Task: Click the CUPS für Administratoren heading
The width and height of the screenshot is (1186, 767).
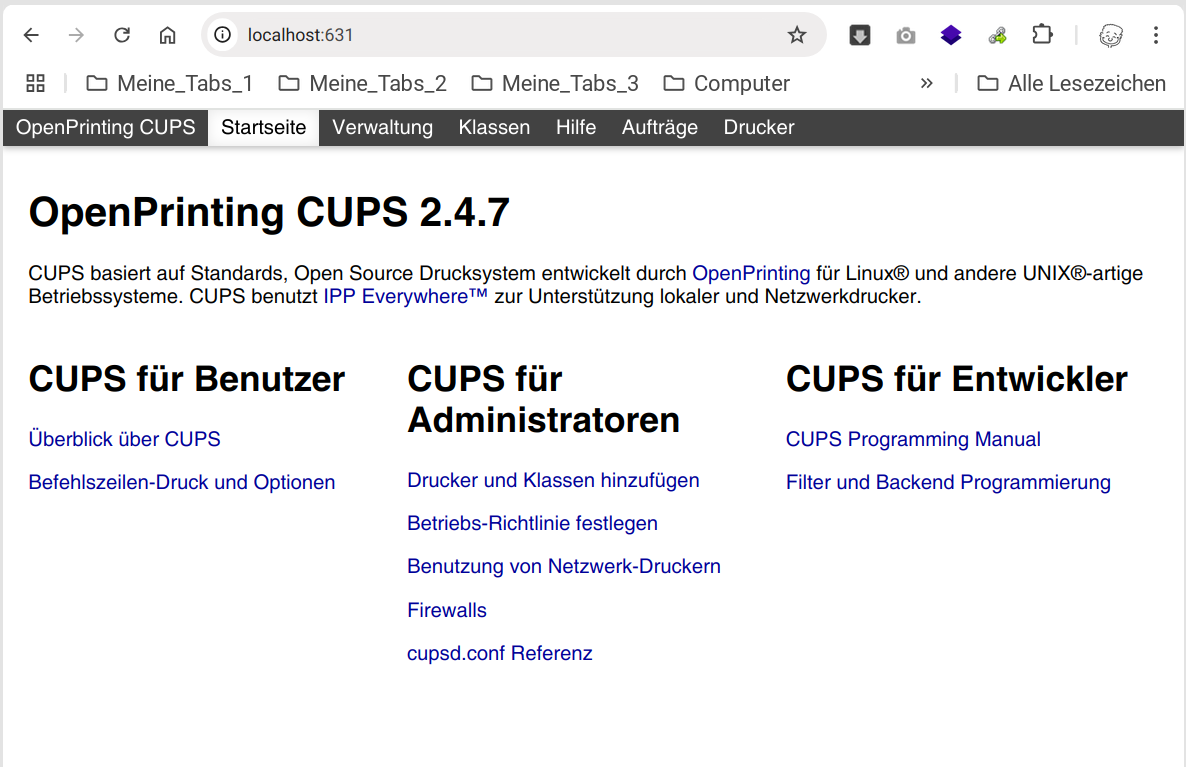Action: (543, 399)
